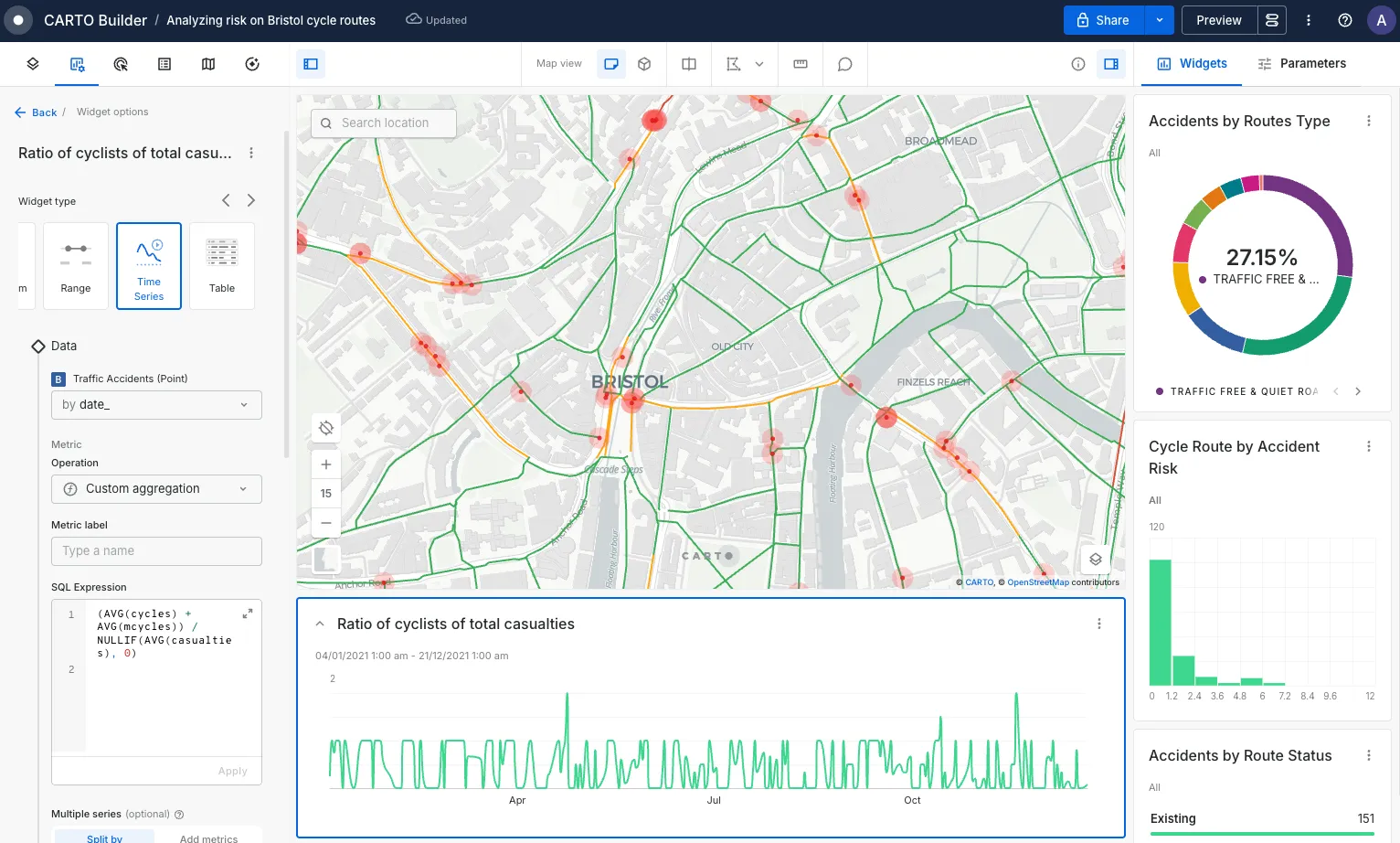Click the legend list icon
This screenshot has width=1400, height=843.
[164, 64]
